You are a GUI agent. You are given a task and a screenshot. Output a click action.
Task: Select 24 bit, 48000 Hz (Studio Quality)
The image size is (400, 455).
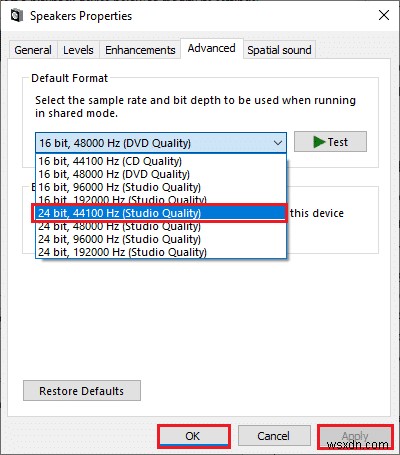161,227
